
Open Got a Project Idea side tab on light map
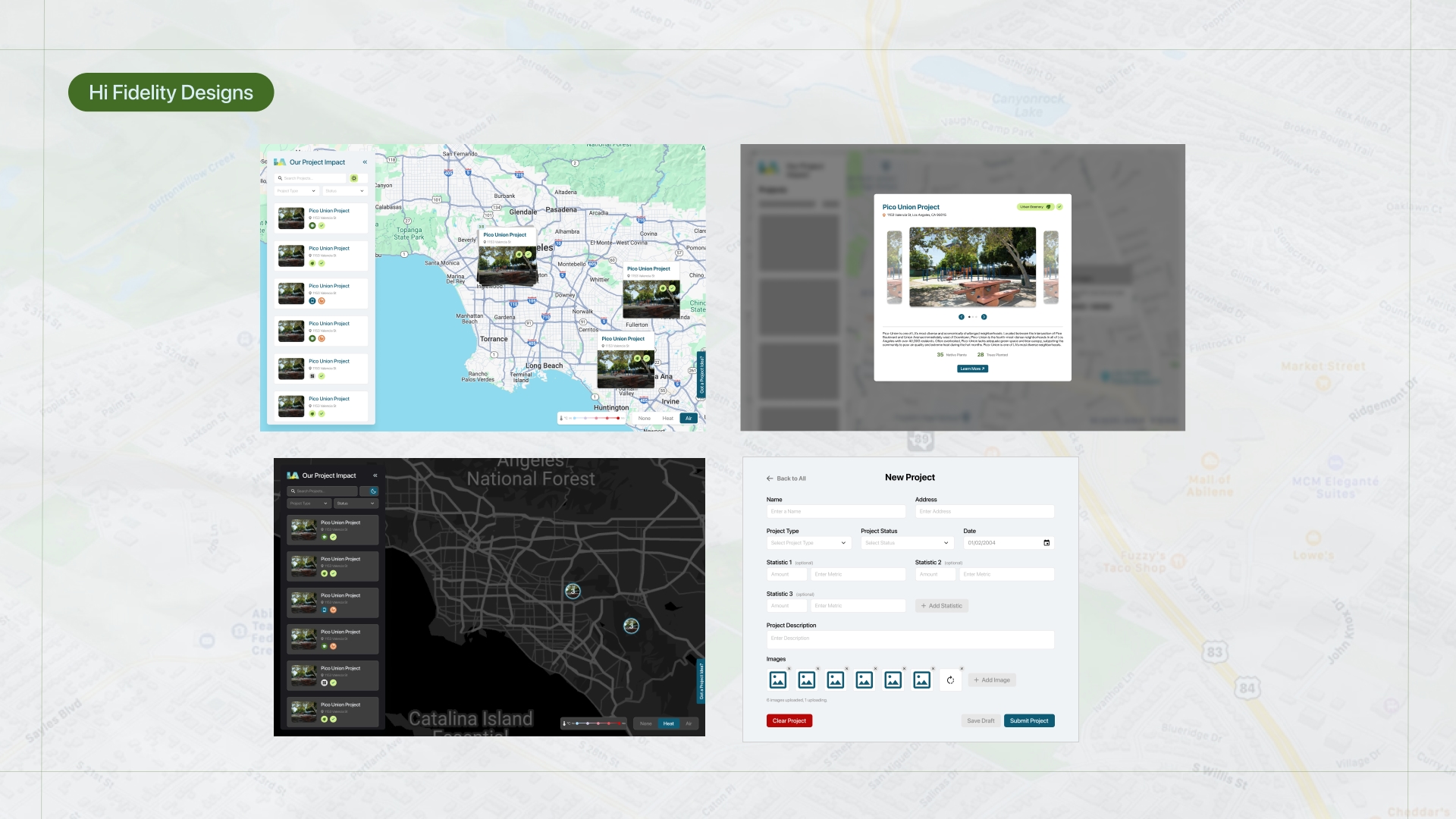[x=701, y=375]
